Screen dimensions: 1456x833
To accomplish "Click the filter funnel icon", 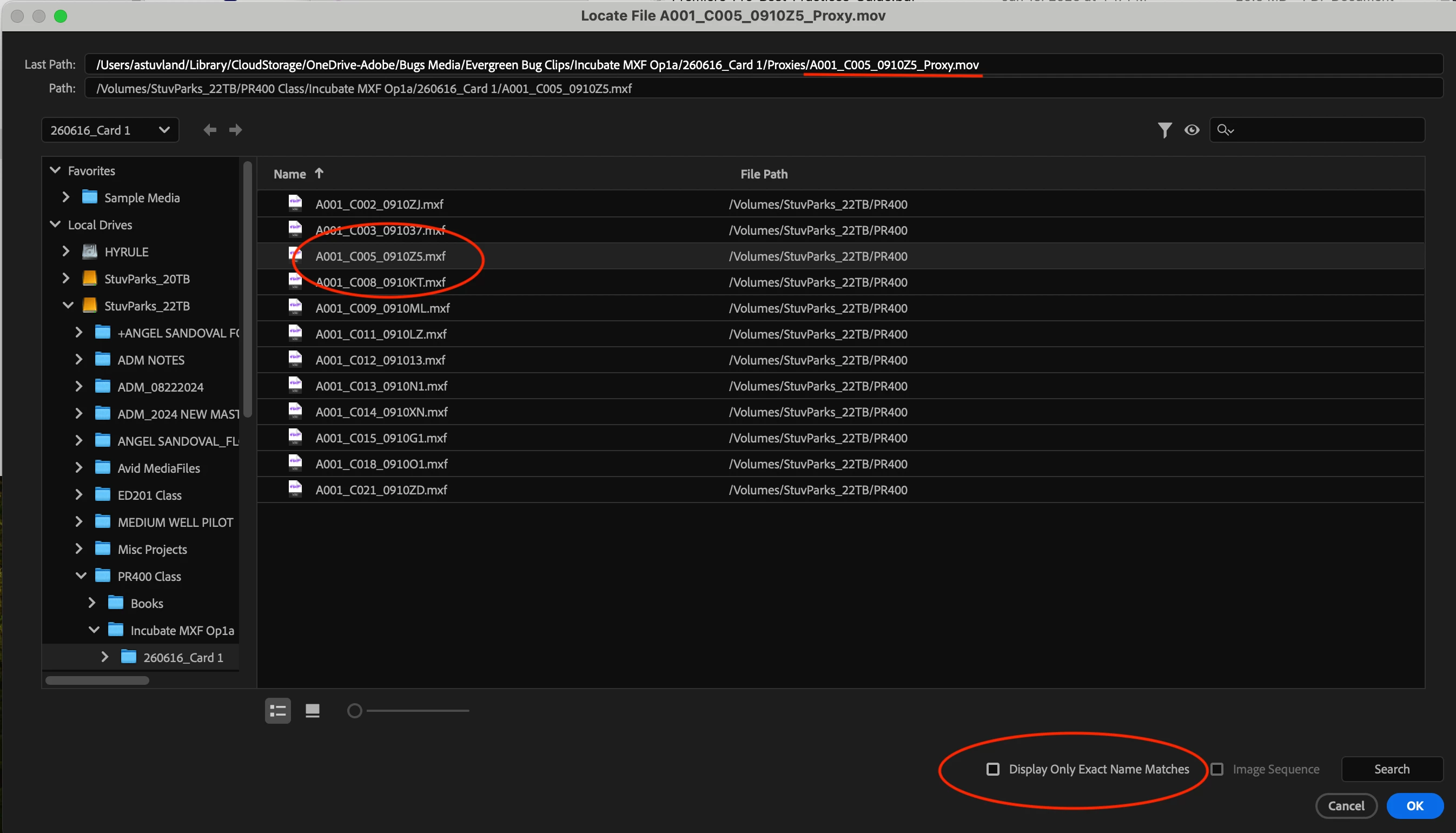I will 1164,130.
